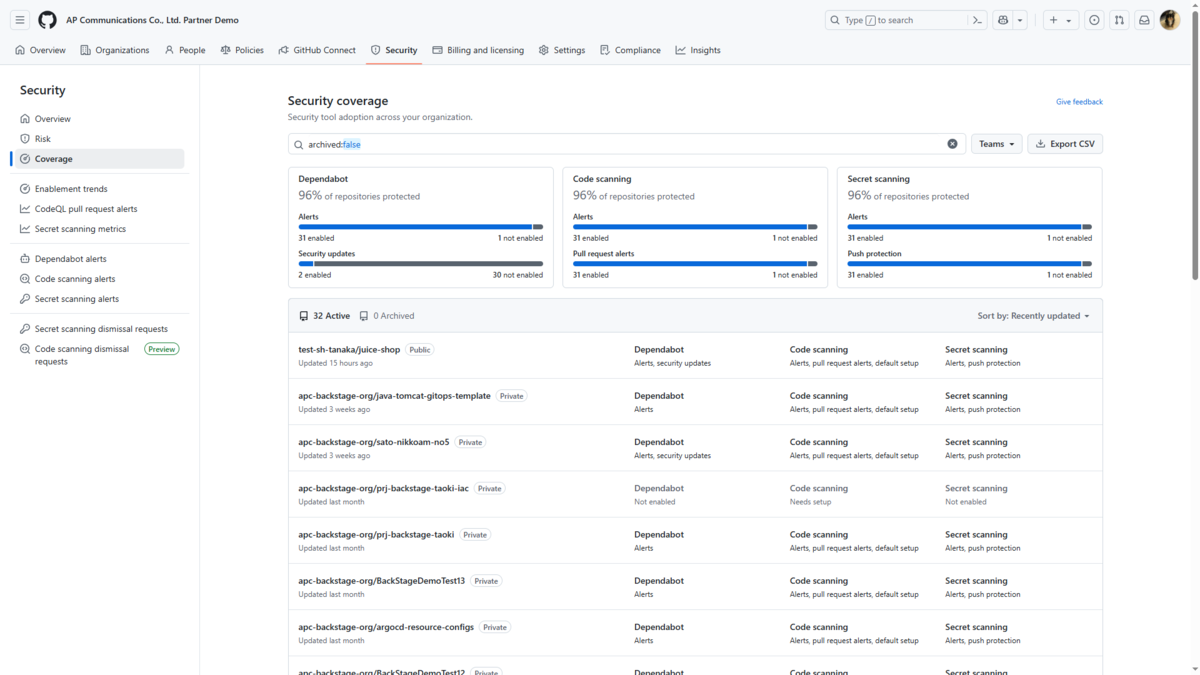Click the Dependabot Alerts progress bar
The width and height of the screenshot is (1200, 675).
tap(420, 227)
